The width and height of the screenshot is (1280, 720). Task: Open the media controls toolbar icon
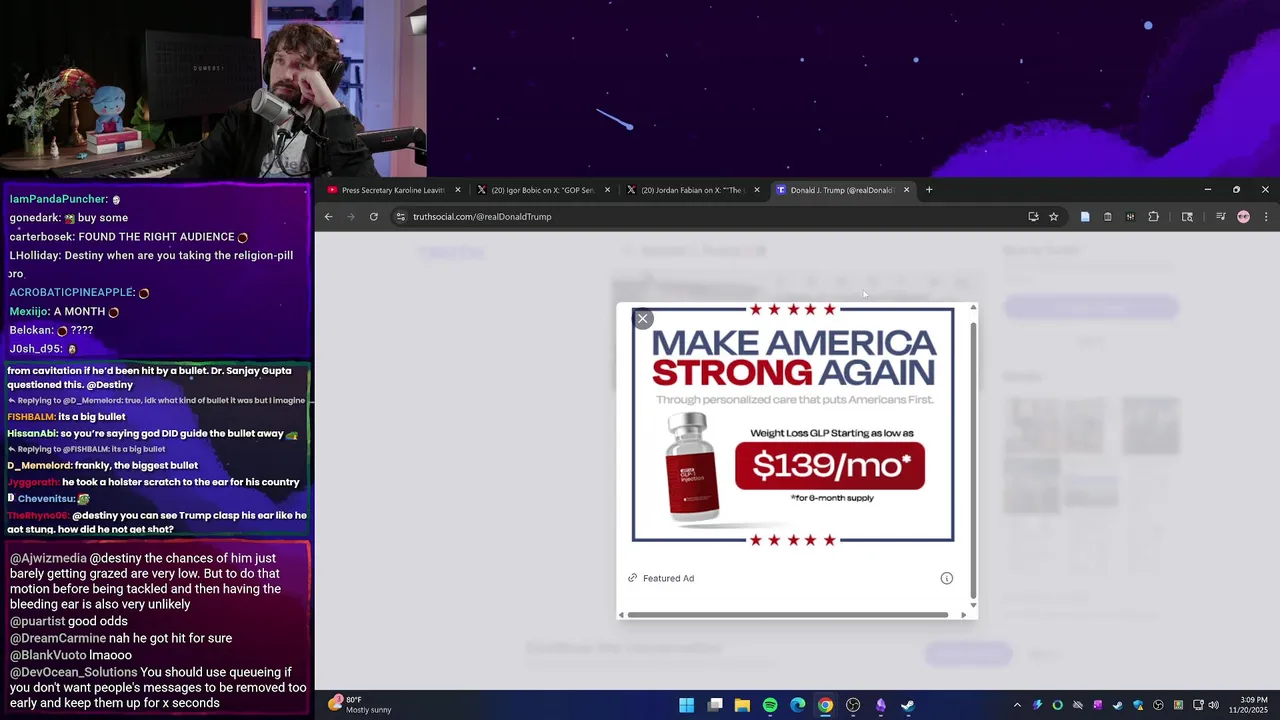(1220, 216)
